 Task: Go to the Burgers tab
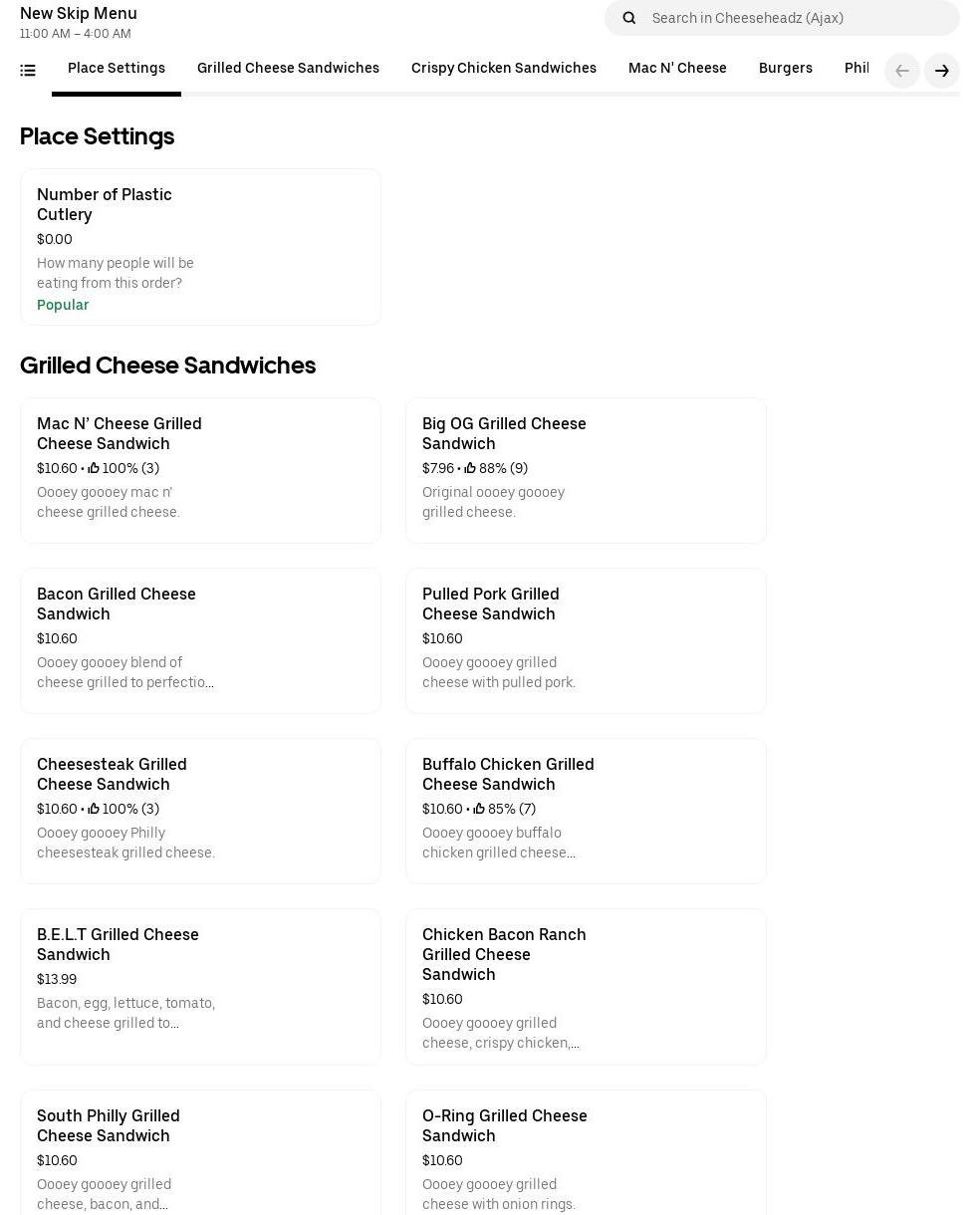(x=786, y=68)
